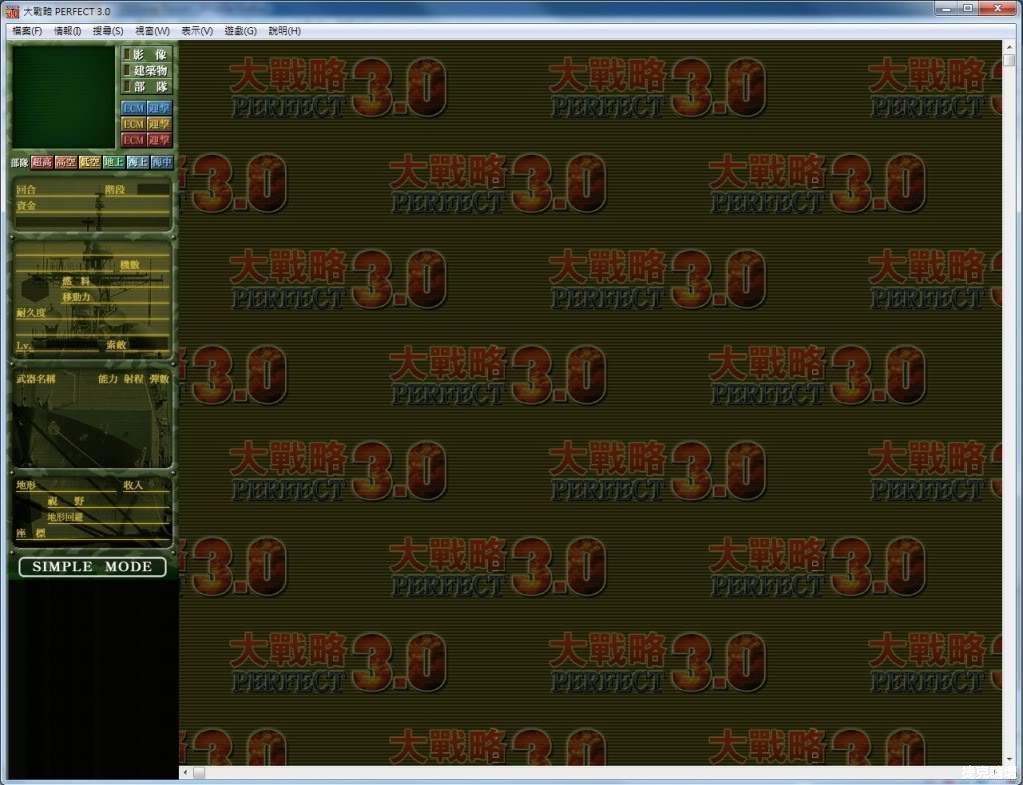Click the 階段 phase label
This screenshot has height=785, width=1023.
115,190
